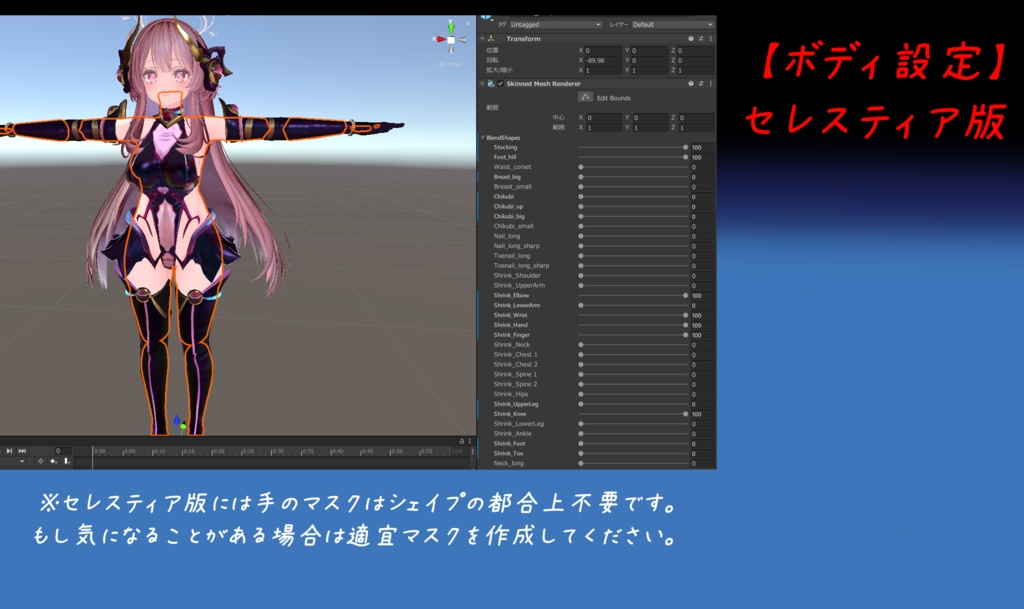This screenshot has height=609, width=1024.
Task: Click the Skinned Mesh Renderer component icon
Action: coord(491,84)
